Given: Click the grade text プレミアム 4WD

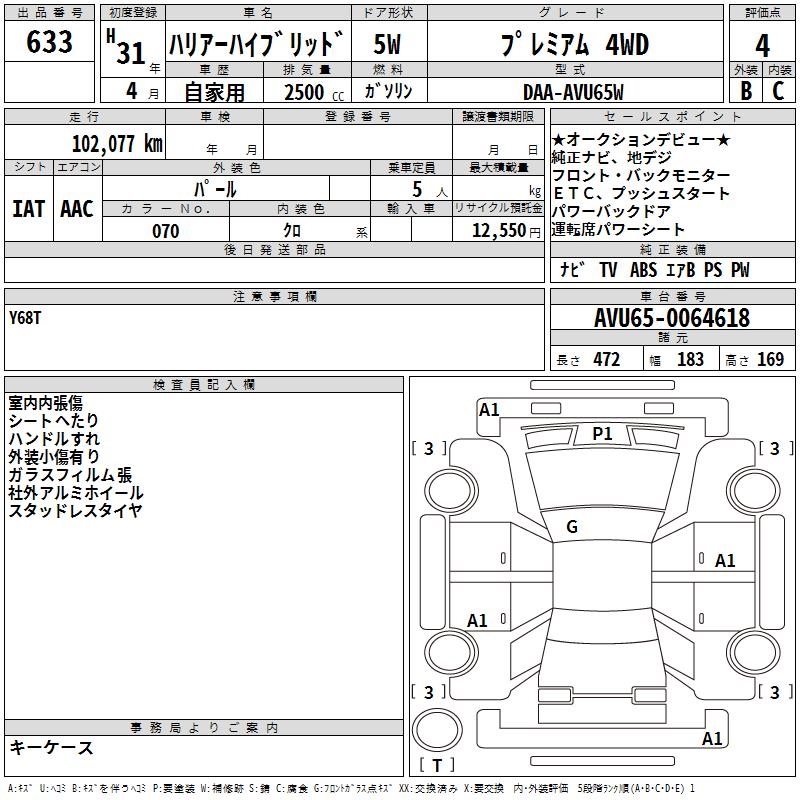Looking at the screenshot, I should tap(575, 44).
